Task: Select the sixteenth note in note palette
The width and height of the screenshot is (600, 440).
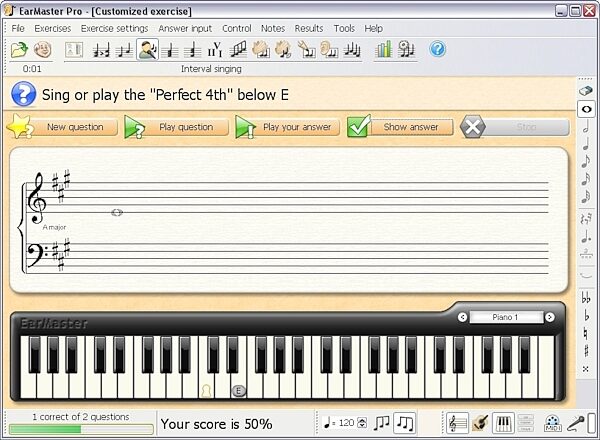Action: pos(586,179)
